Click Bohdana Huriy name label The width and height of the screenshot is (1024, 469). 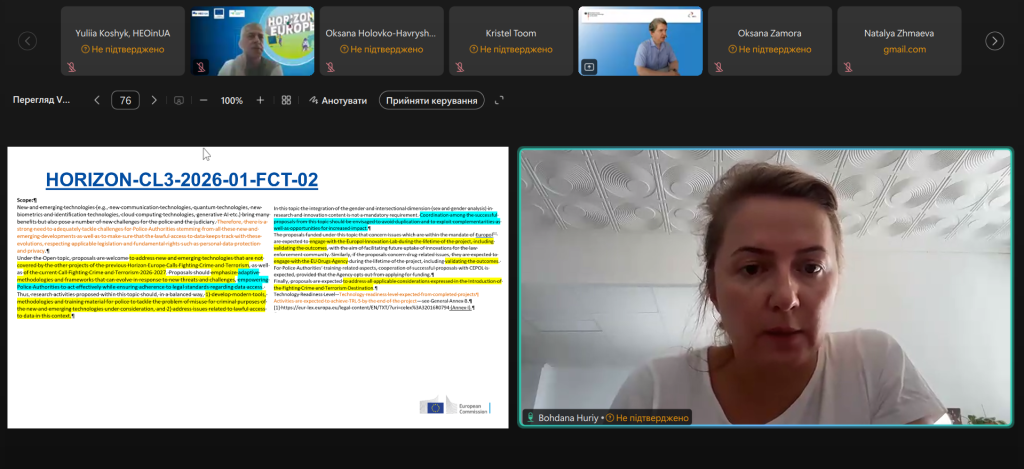click(x=568, y=417)
